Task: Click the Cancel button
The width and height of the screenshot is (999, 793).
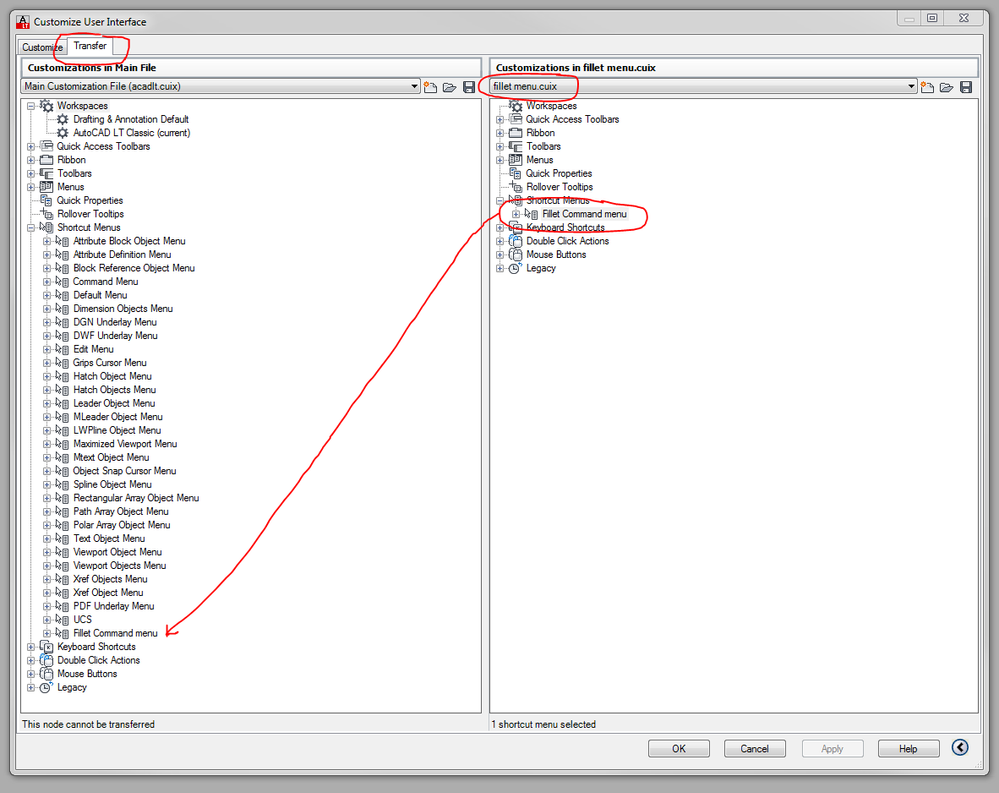Action: 754,748
